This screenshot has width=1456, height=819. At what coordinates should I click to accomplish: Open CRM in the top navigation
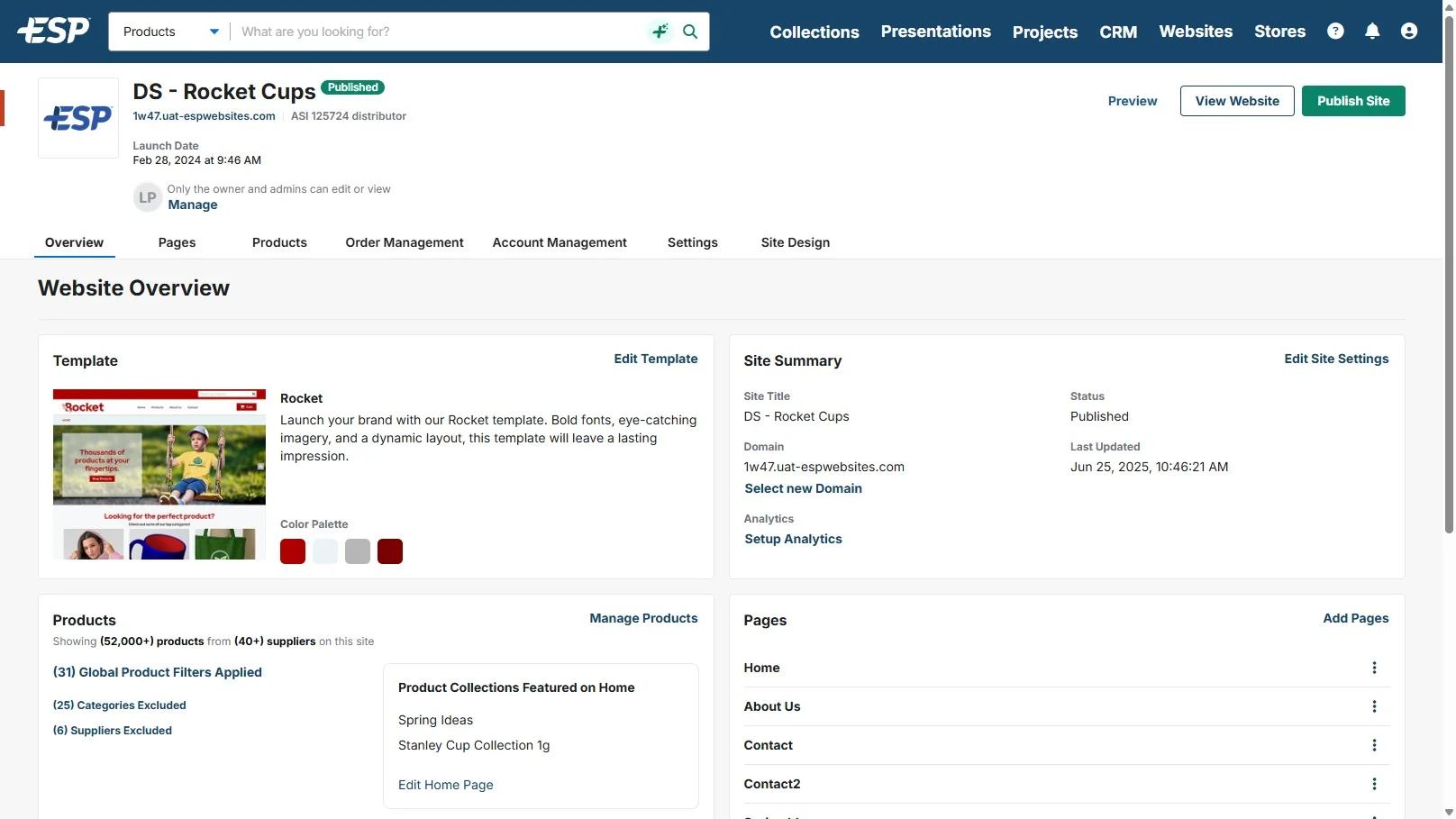pyautogui.click(x=1118, y=32)
